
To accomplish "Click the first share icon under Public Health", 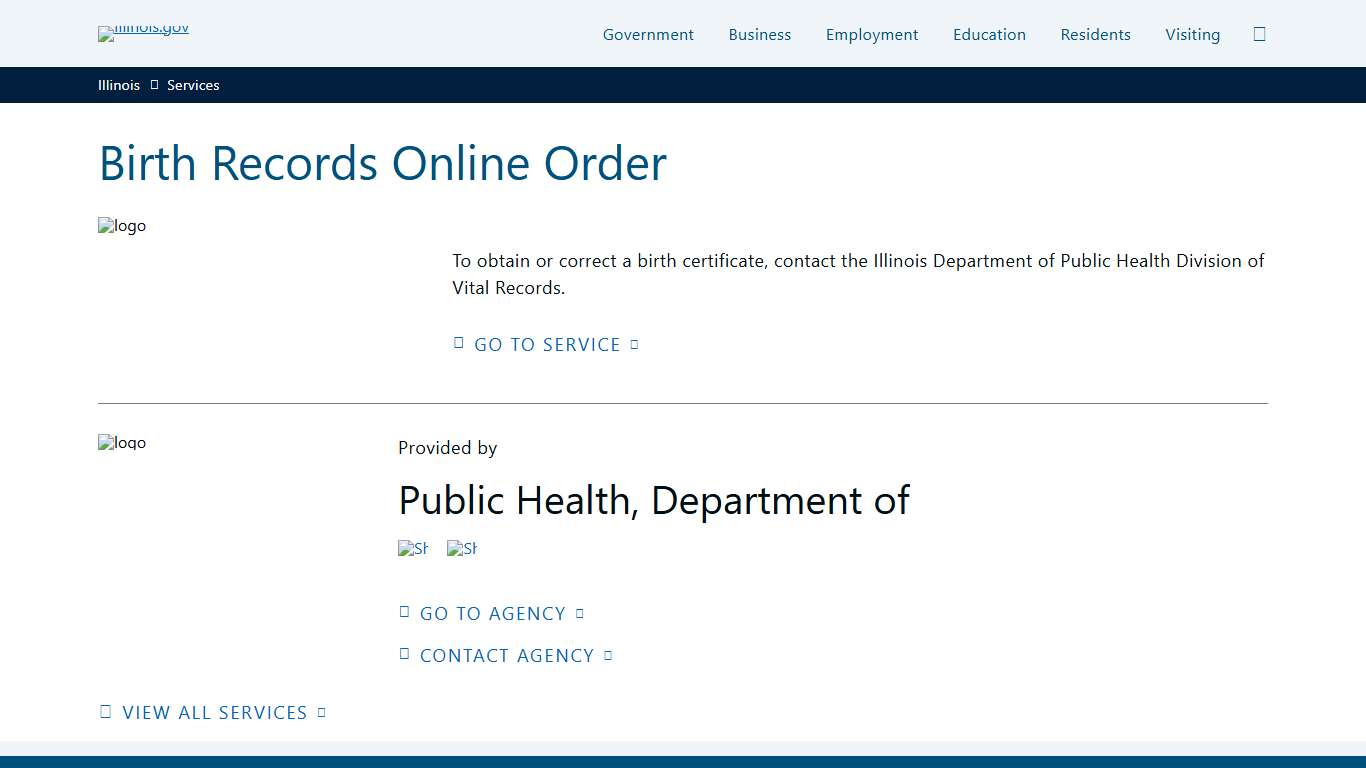I will point(413,548).
